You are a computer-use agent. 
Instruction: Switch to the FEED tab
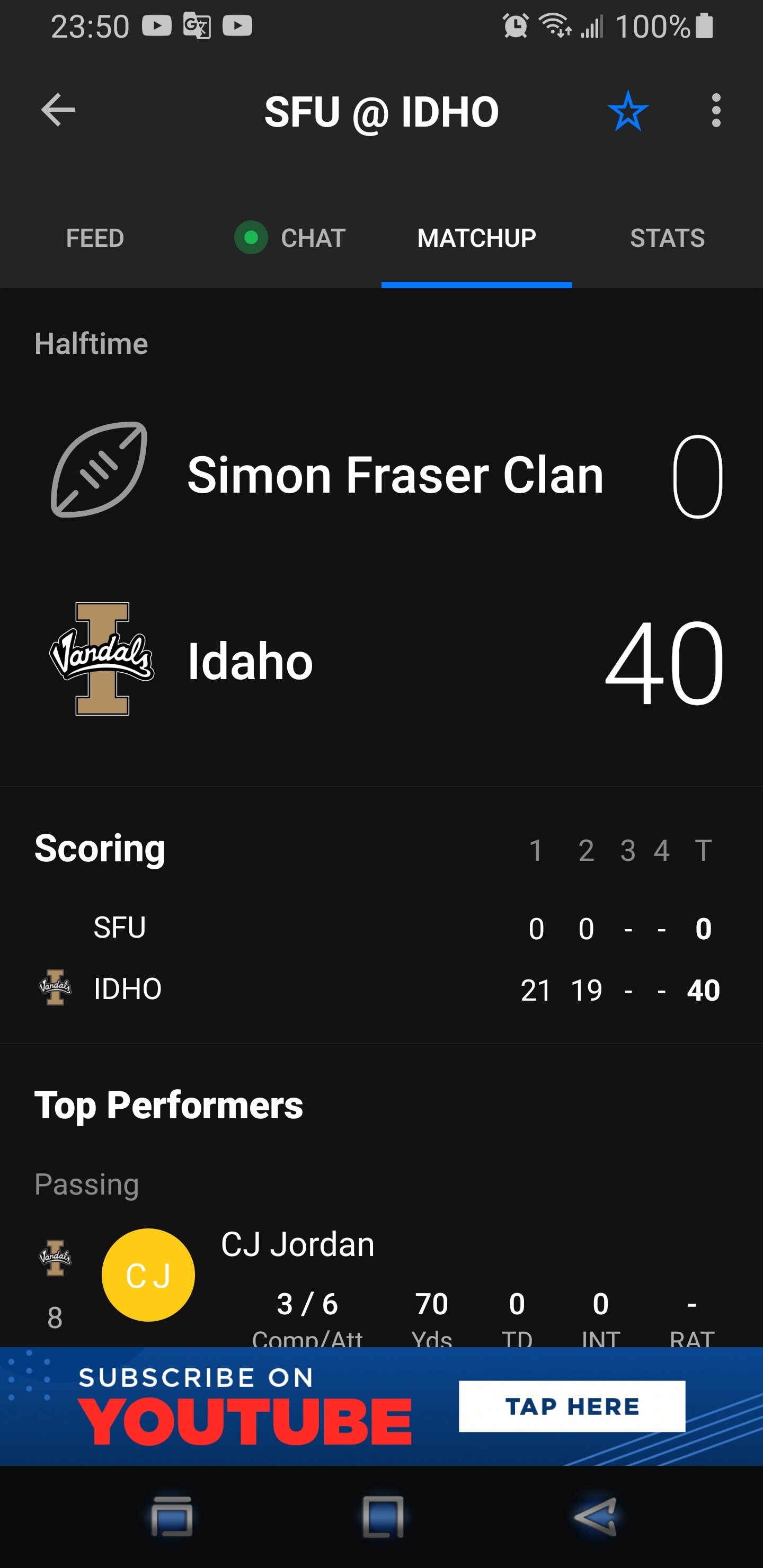tap(95, 238)
